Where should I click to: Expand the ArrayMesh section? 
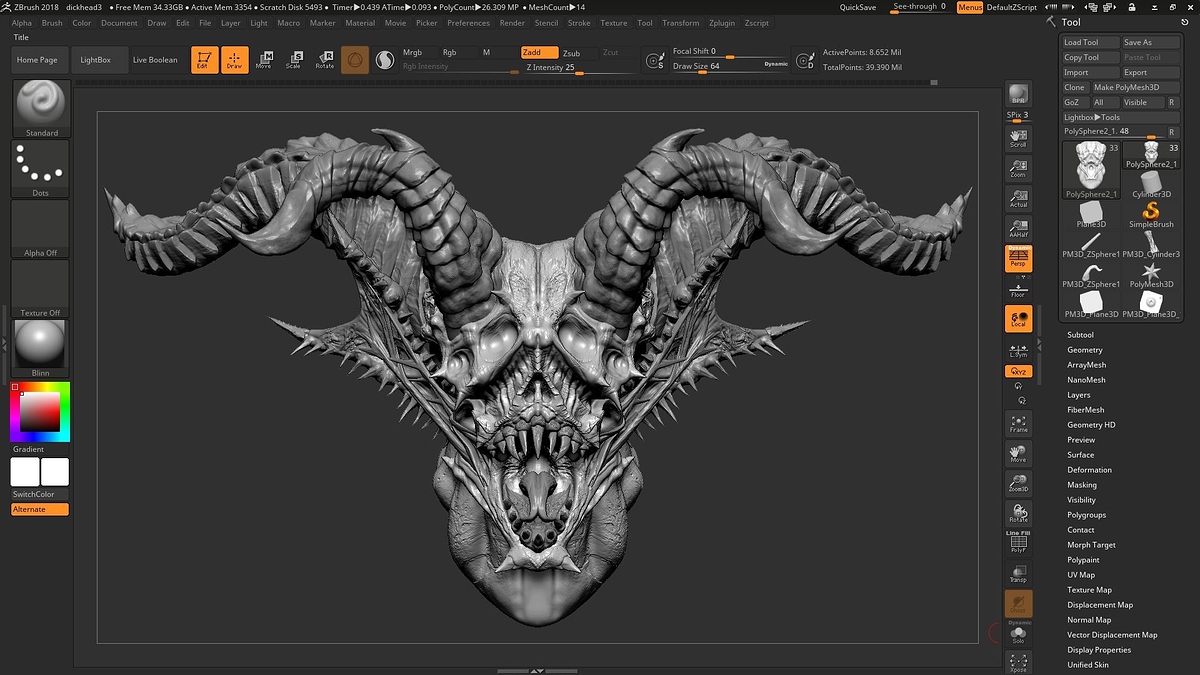pos(1086,365)
